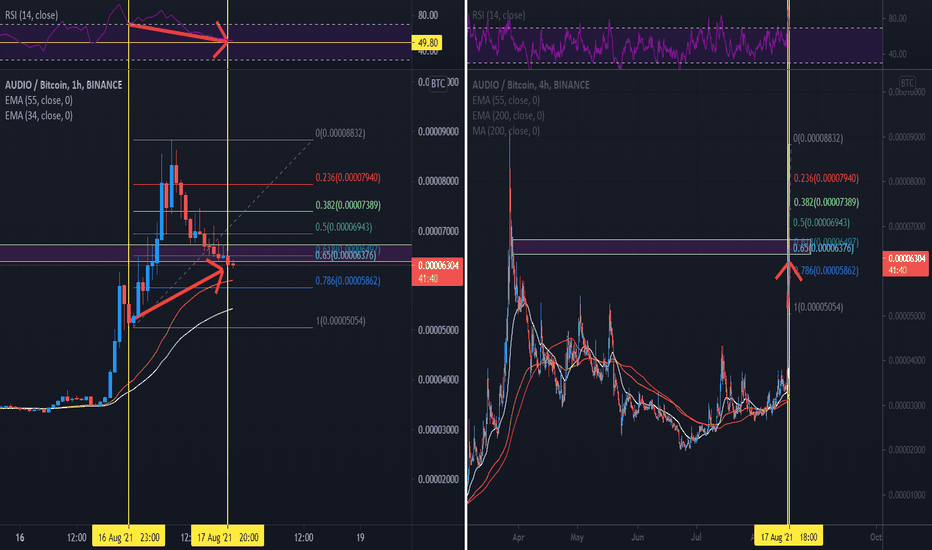Viewport: 932px width, 550px height.
Task: Click the 0.5(0.00006943) Fib label on 4h chart
Action: tap(821, 223)
